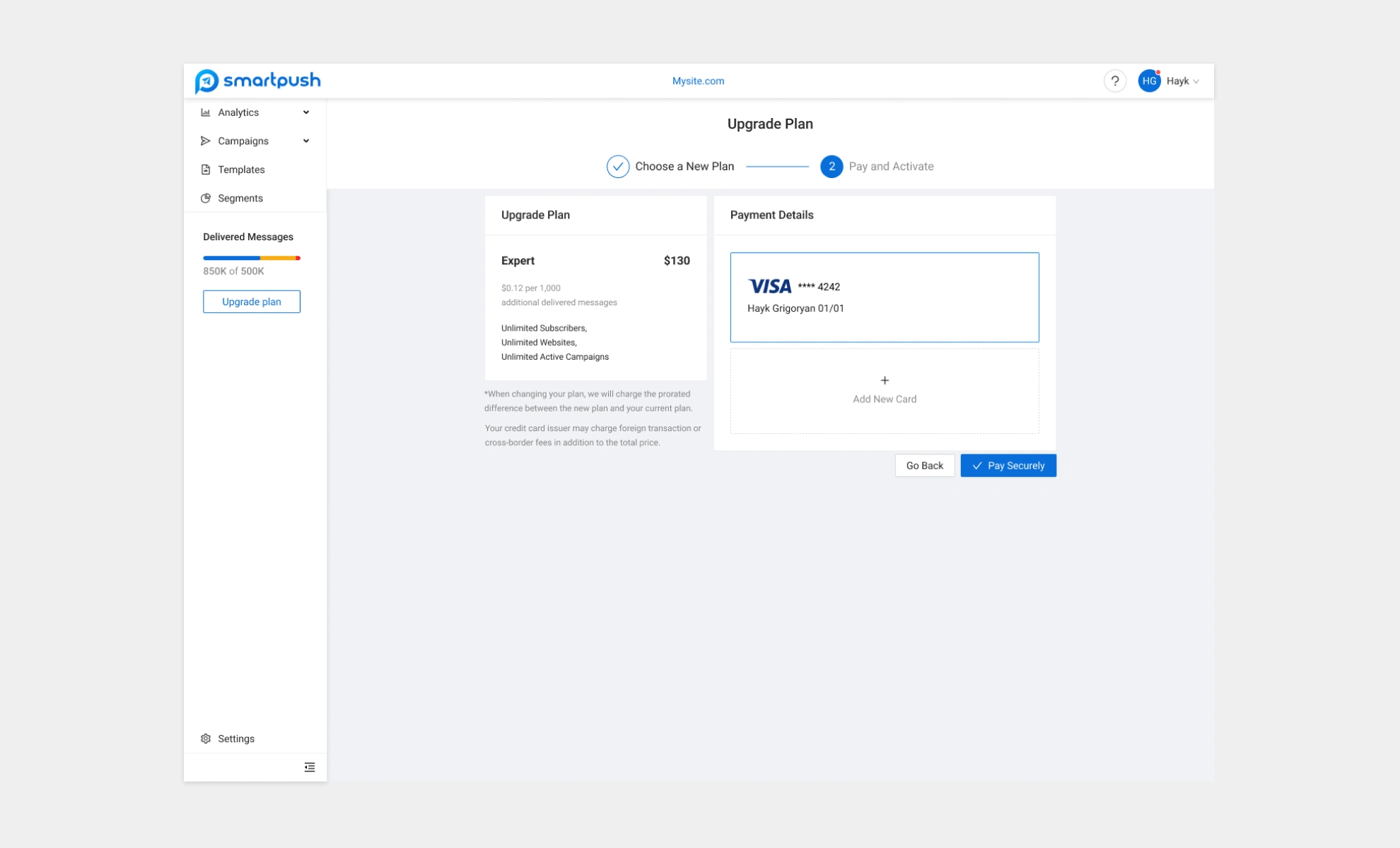Screen dimensions: 1400x848
Task: Click the Campaigns send icon
Action: (x=205, y=140)
